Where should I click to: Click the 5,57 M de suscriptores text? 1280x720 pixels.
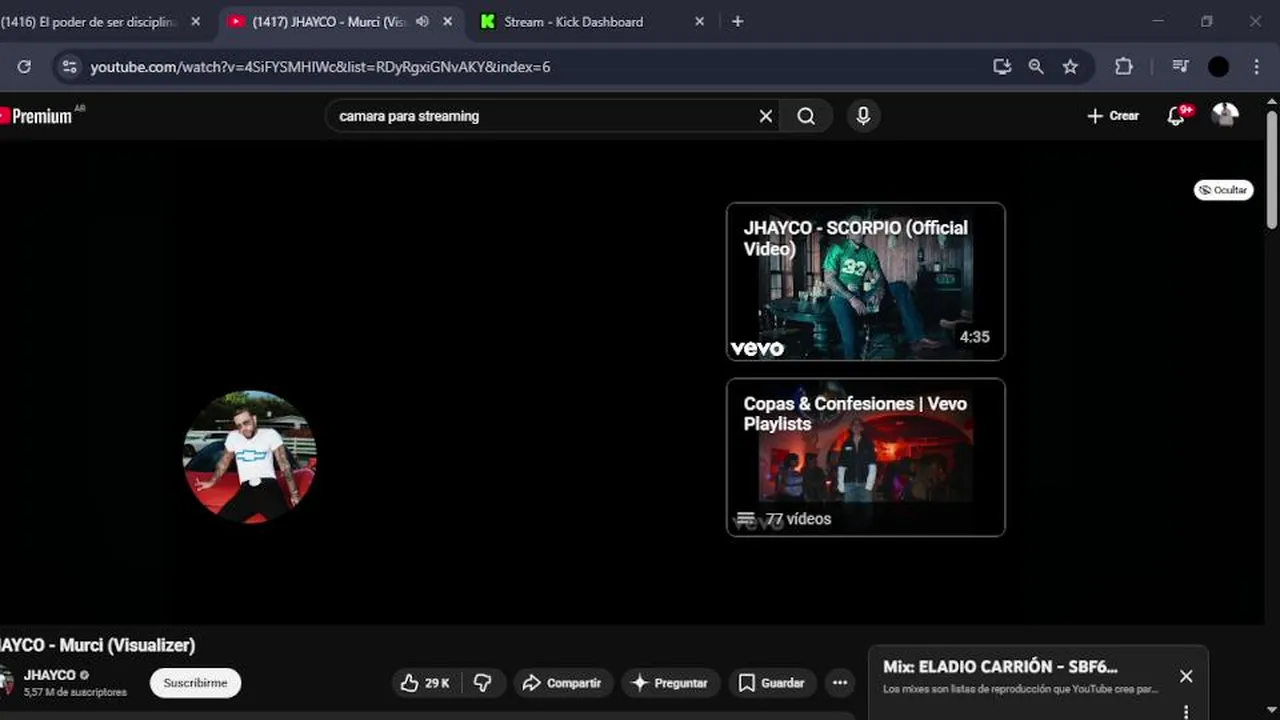75,692
